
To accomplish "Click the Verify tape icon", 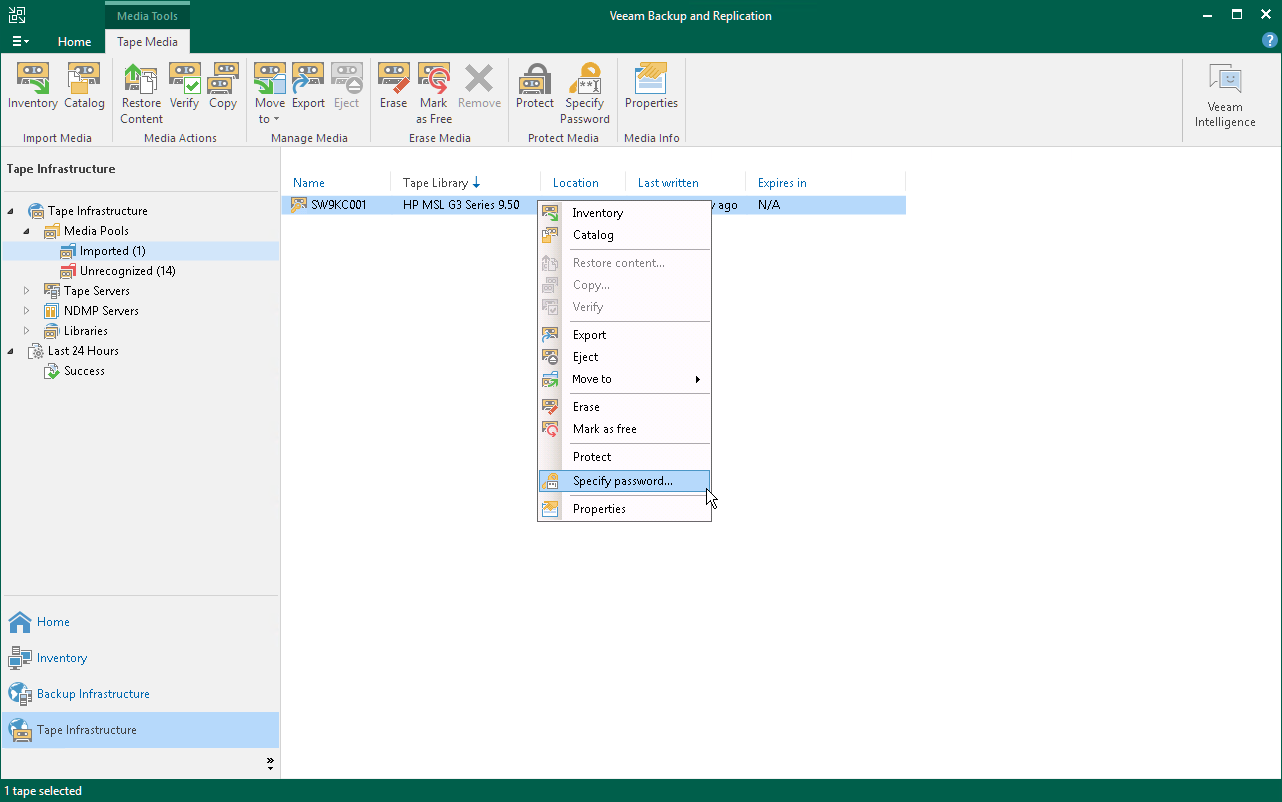I will point(184,85).
